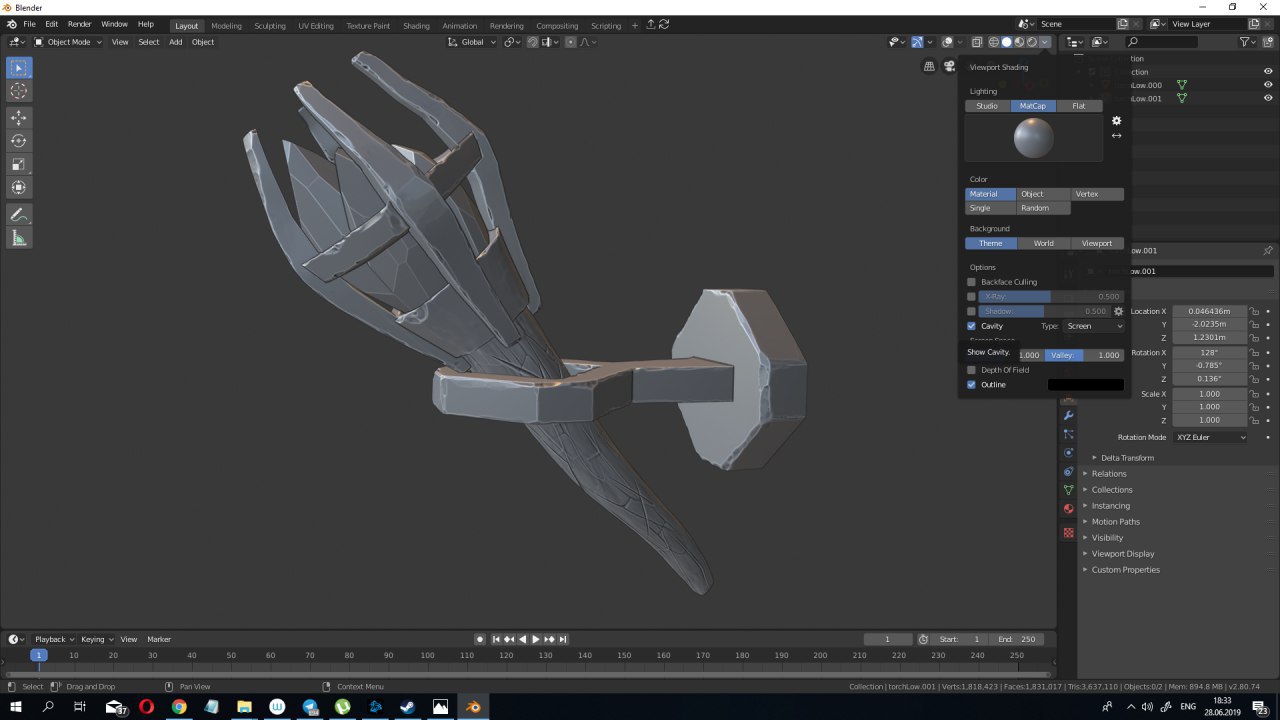Open MatCap settings gear icon
1280x720 pixels.
click(1117, 121)
